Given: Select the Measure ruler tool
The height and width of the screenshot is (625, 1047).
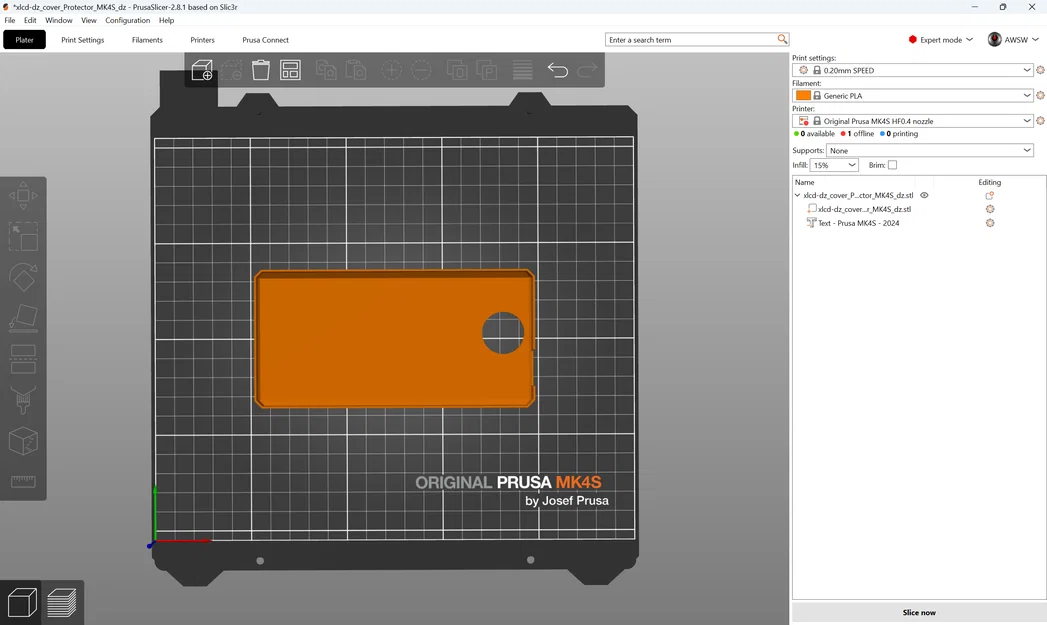Looking at the screenshot, I should tap(23, 481).
